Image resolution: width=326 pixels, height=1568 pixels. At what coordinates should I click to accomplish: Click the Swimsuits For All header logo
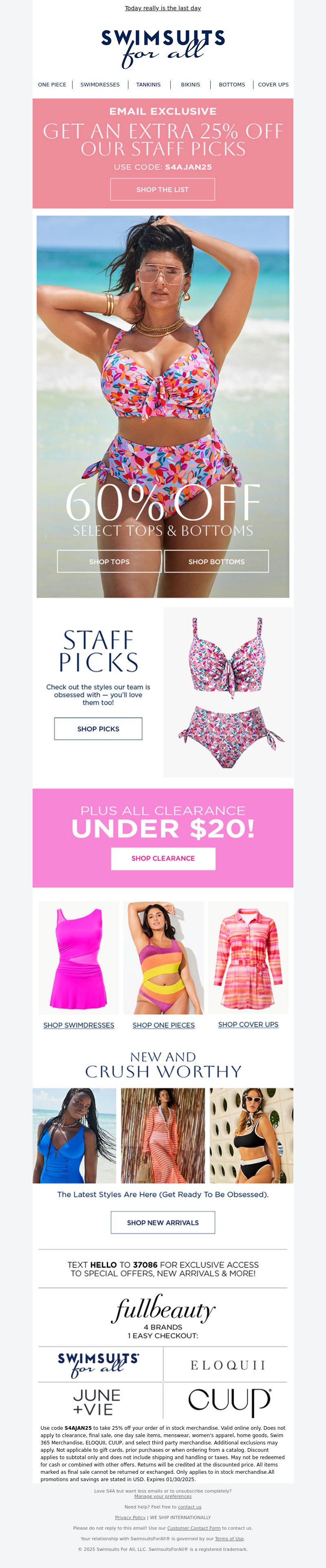[163, 47]
